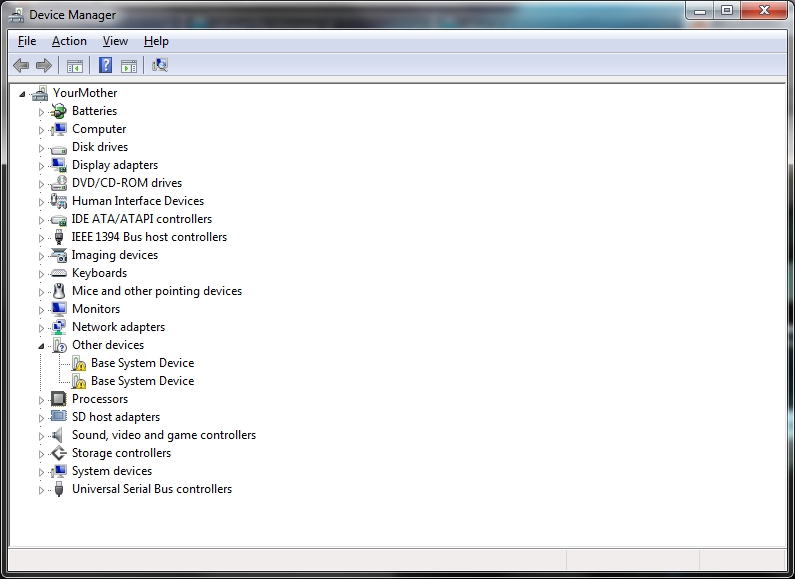The image size is (795, 579).
Task: Select IDE ATA/ATAPI controllers label
Action: (x=141, y=219)
